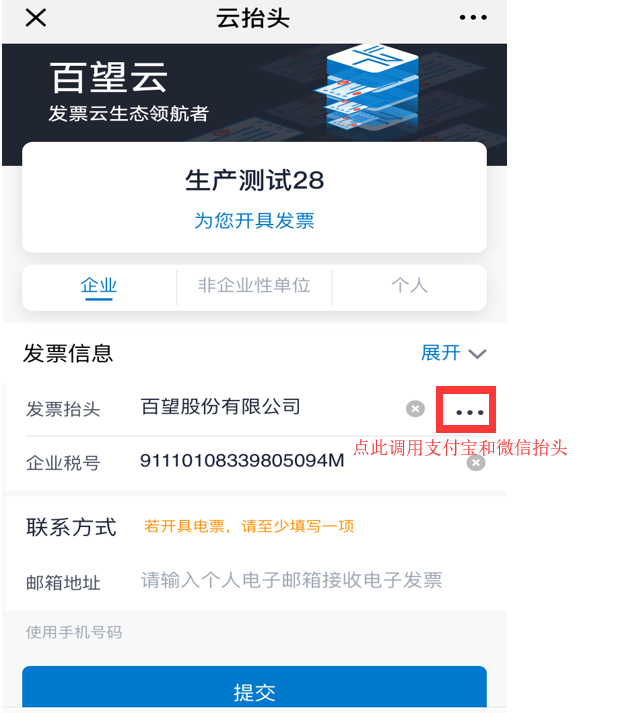Close the 云抬头 page with X icon
This screenshot has width=633, height=713.
point(35,18)
